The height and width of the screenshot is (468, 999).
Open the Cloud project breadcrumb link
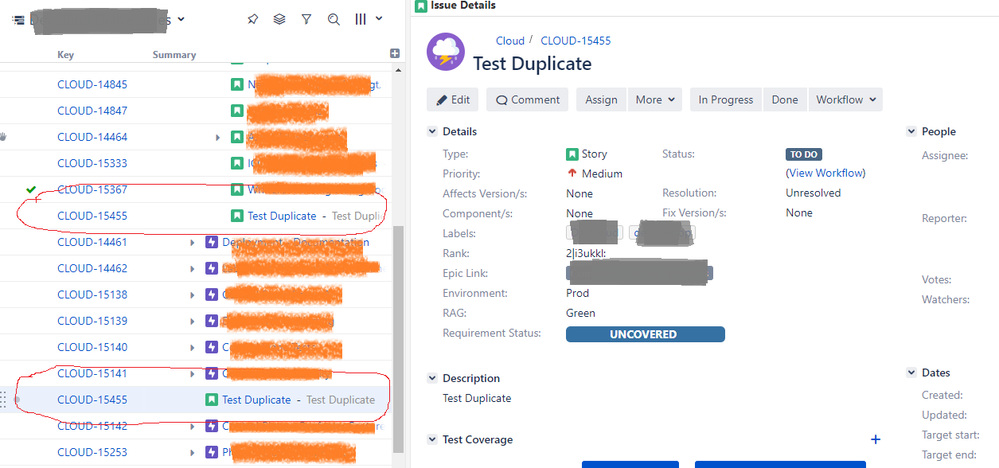click(x=510, y=41)
